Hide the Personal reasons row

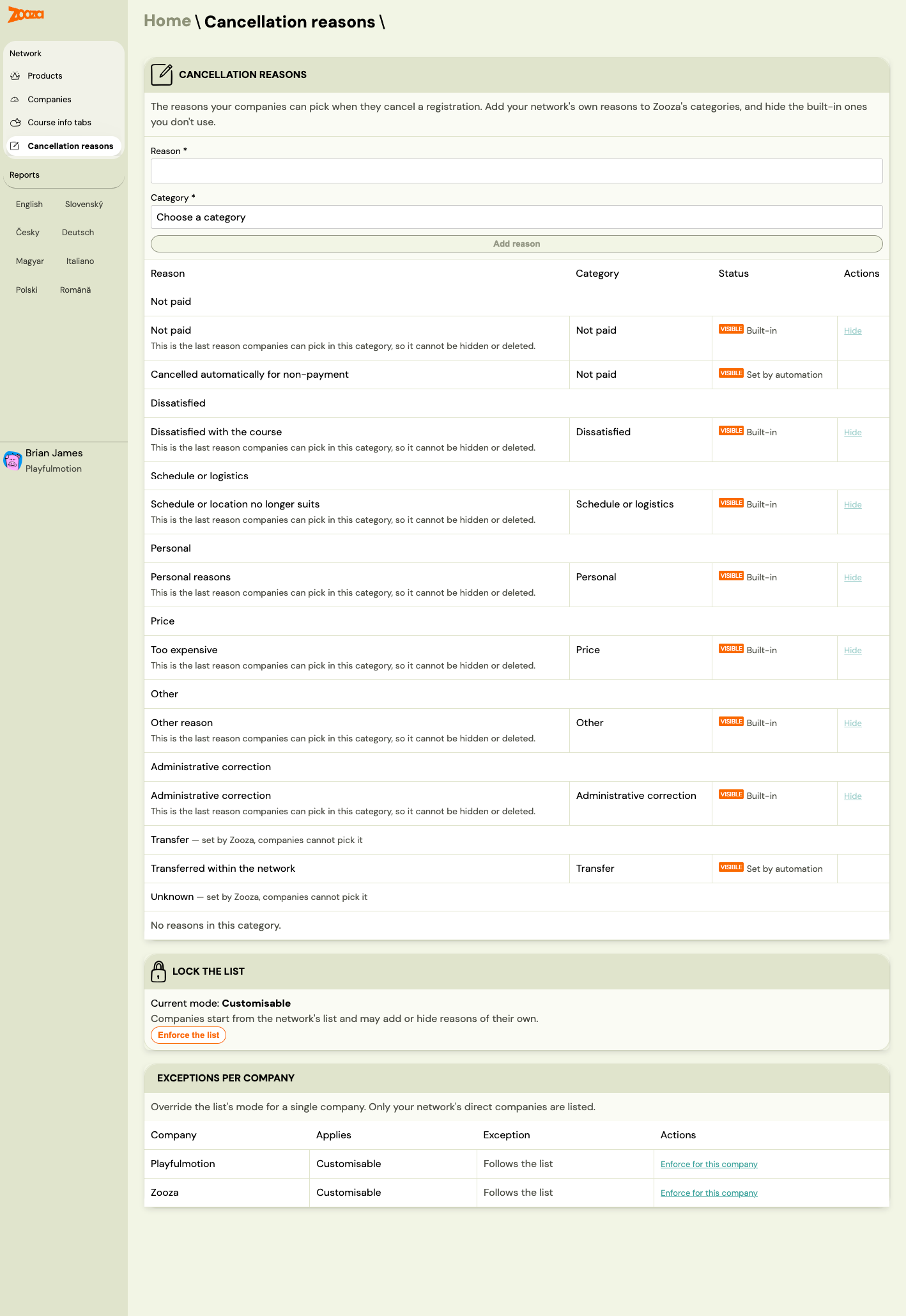(x=852, y=577)
